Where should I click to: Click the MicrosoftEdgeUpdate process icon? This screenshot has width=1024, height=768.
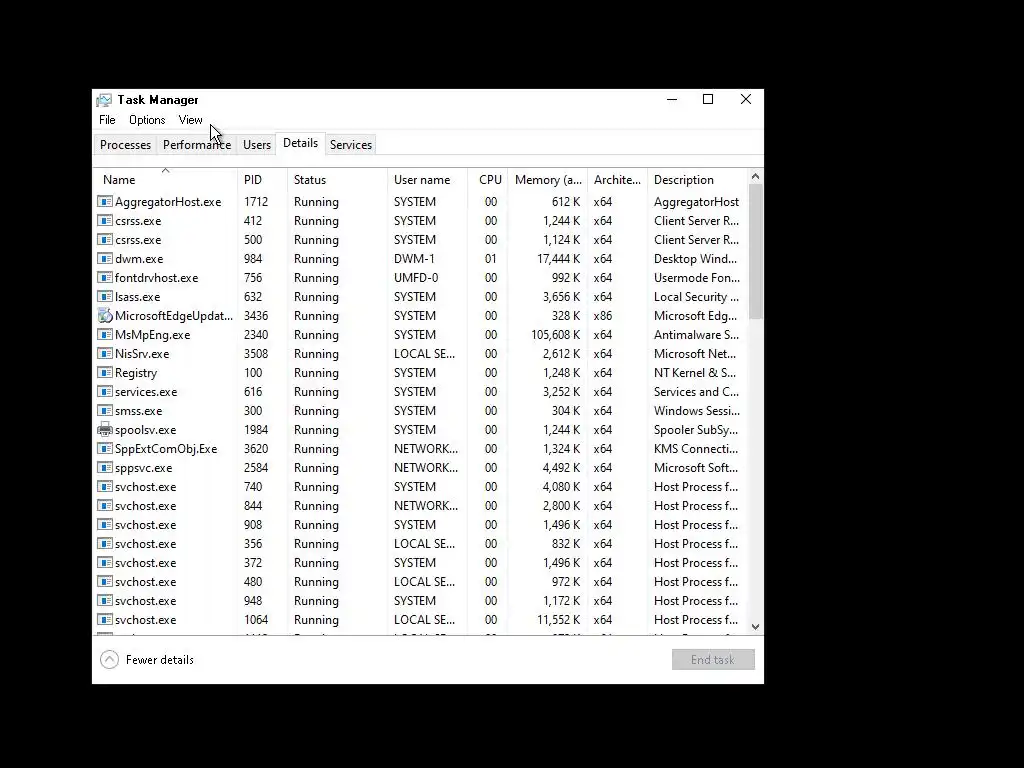[x=104, y=315]
